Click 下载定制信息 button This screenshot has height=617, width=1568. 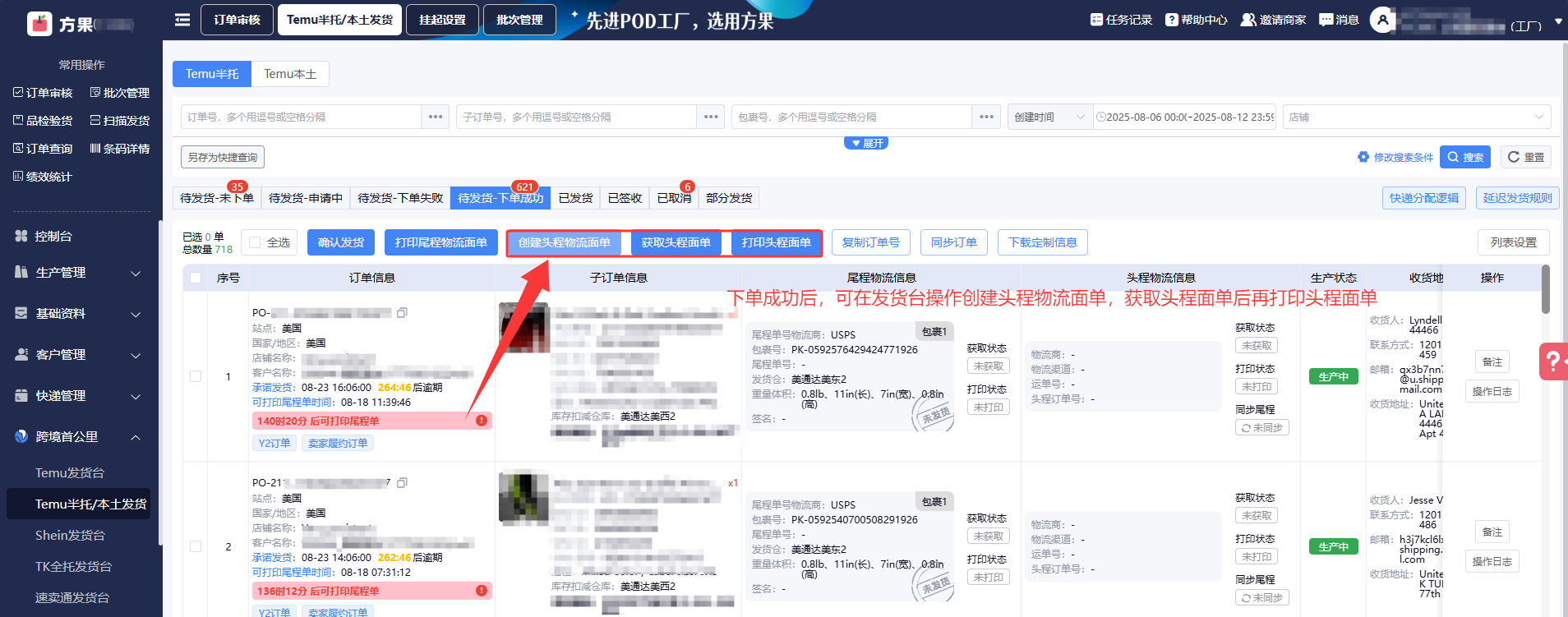pyautogui.click(x=1043, y=242)
